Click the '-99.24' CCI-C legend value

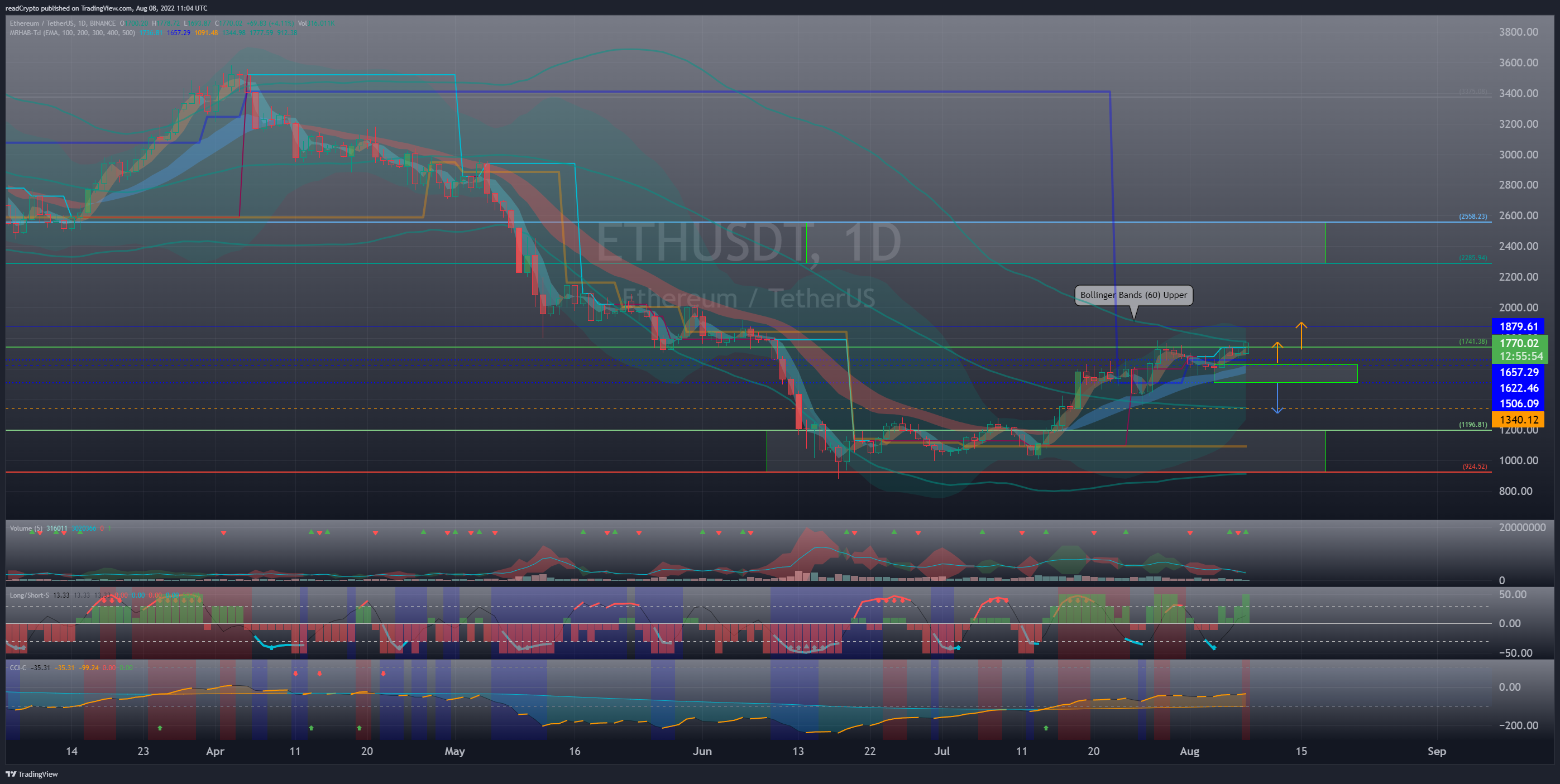[88, 668]
